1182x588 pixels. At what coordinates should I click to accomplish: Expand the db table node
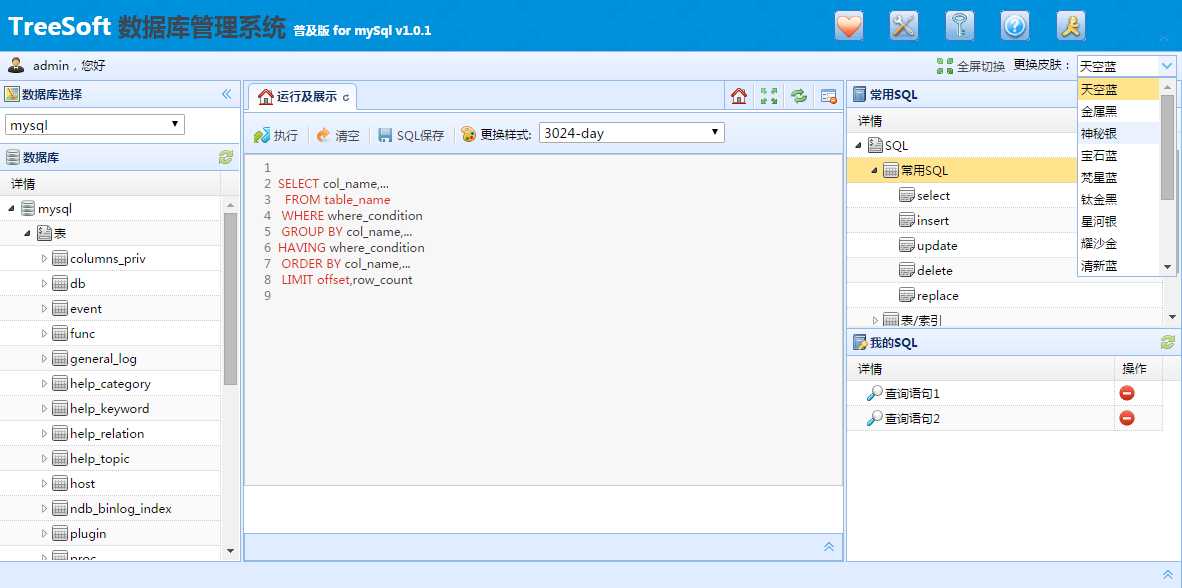point(44,283)
